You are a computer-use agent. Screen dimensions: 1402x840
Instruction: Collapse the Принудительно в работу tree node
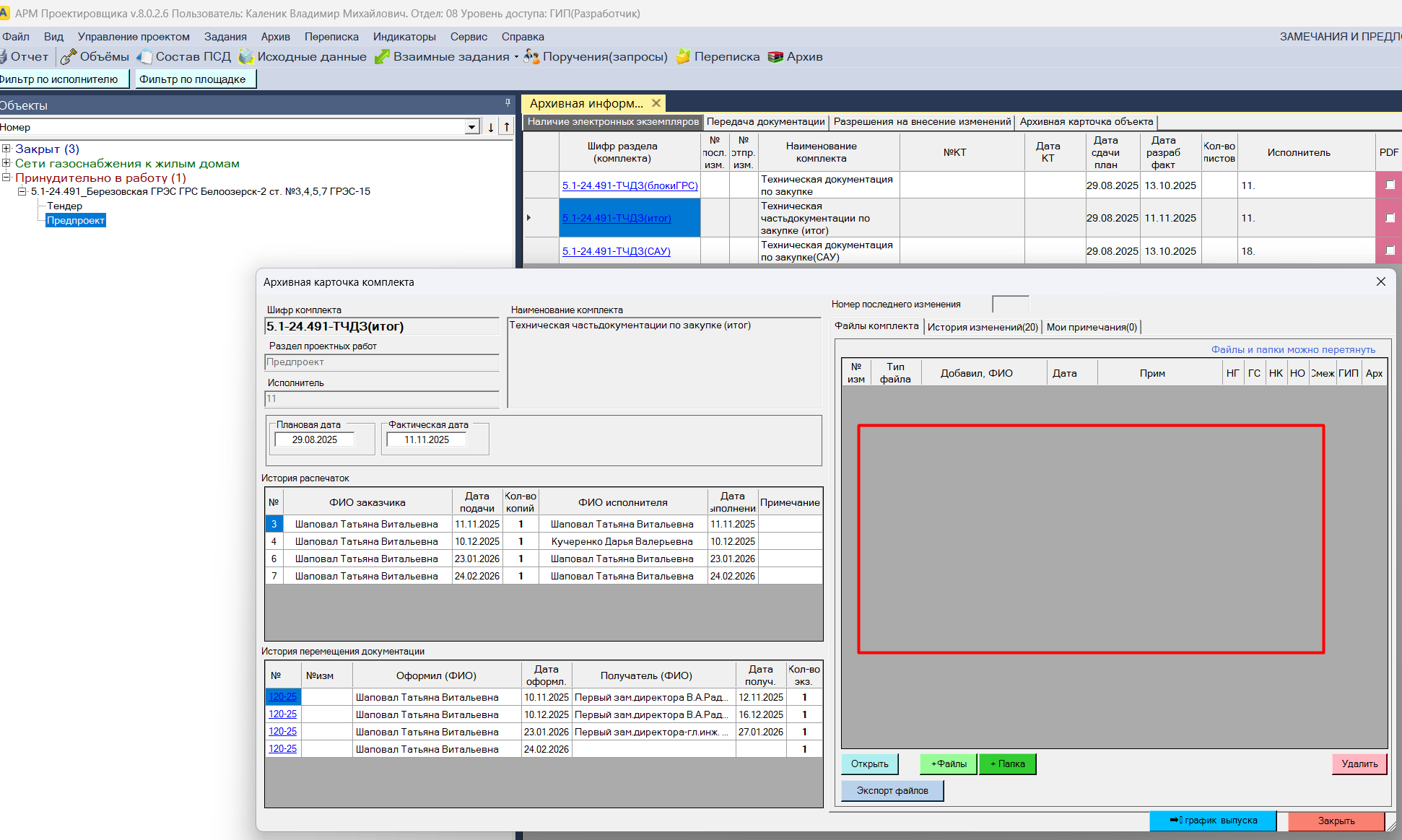point(6,178)
